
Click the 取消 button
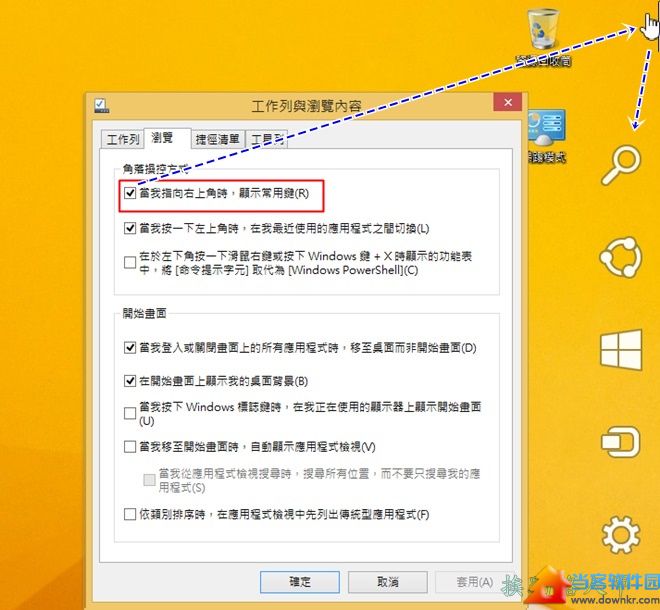pos(388,582)
